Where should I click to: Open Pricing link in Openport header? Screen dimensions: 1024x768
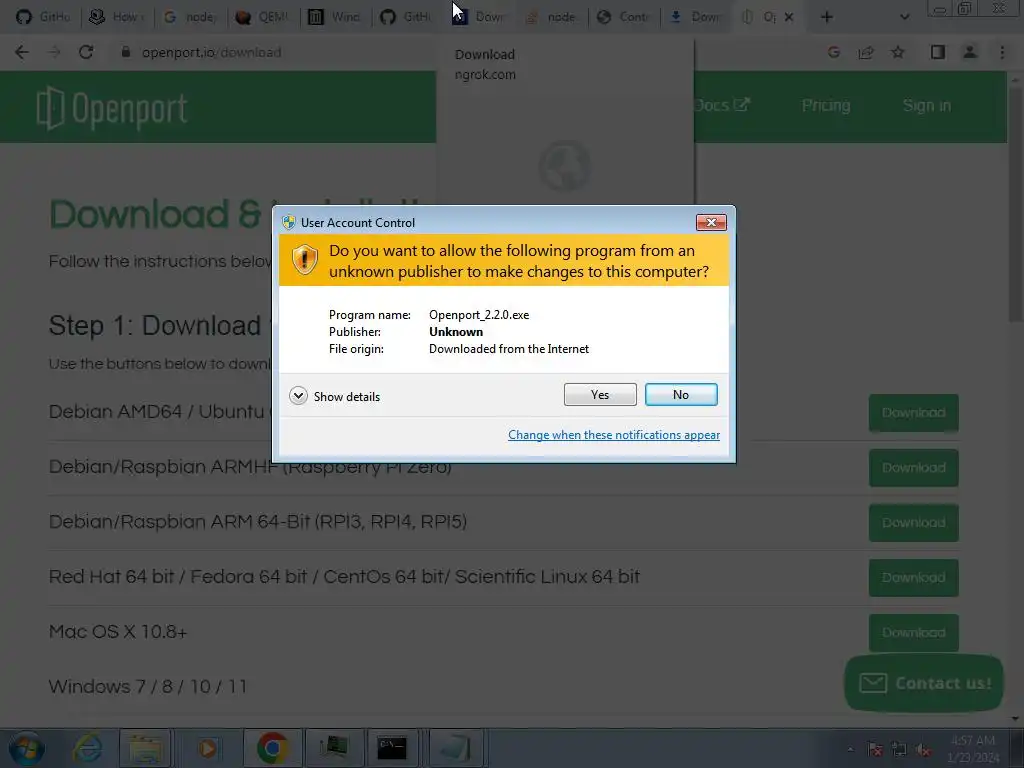pos(825,105)
